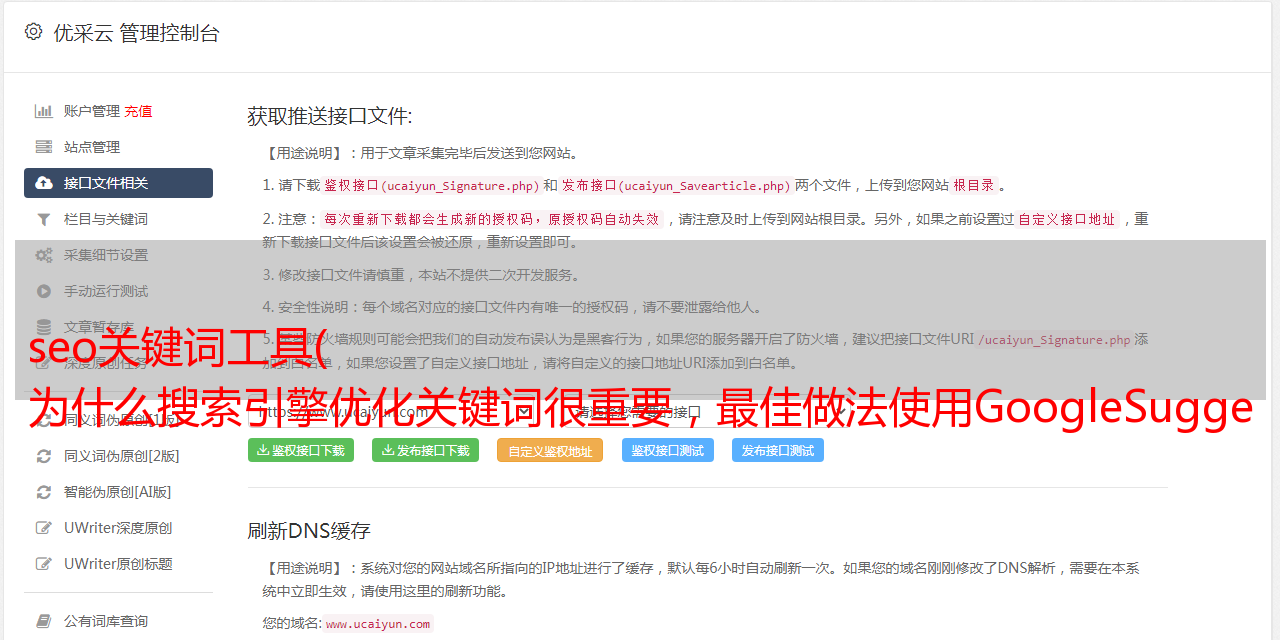The width and height of the screenshot is (1280, 640).
Task: Open 智能伪原创[AI版] in the sidebar
Action: tap(118, 492)
